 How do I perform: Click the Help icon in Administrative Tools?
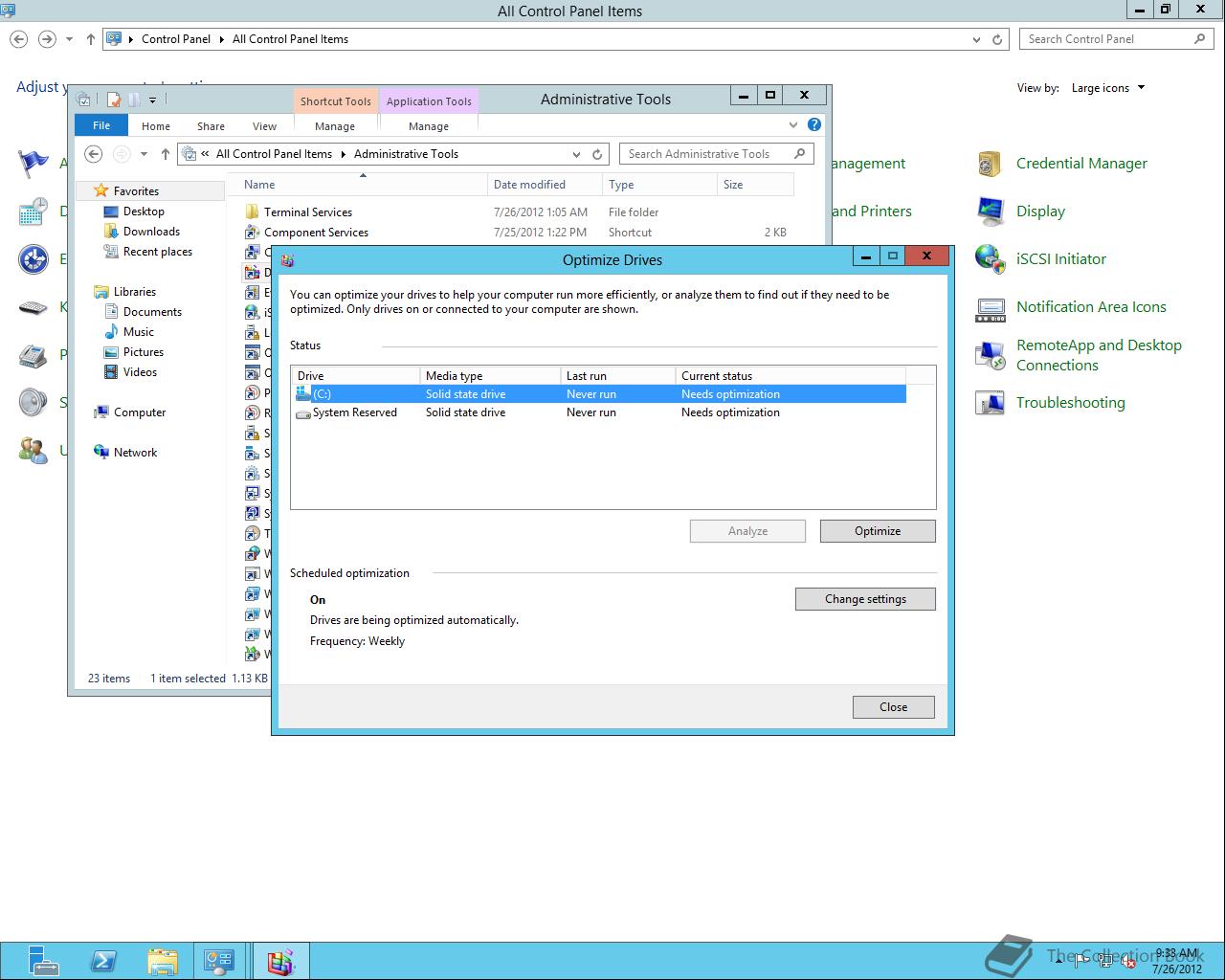point(814,124)
